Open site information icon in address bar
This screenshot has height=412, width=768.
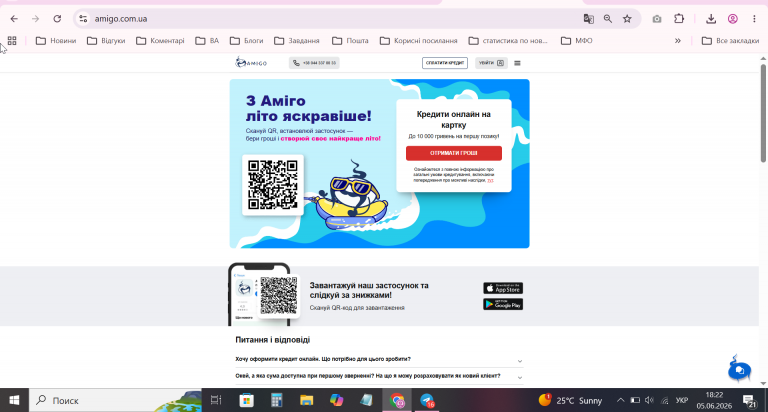83,19
